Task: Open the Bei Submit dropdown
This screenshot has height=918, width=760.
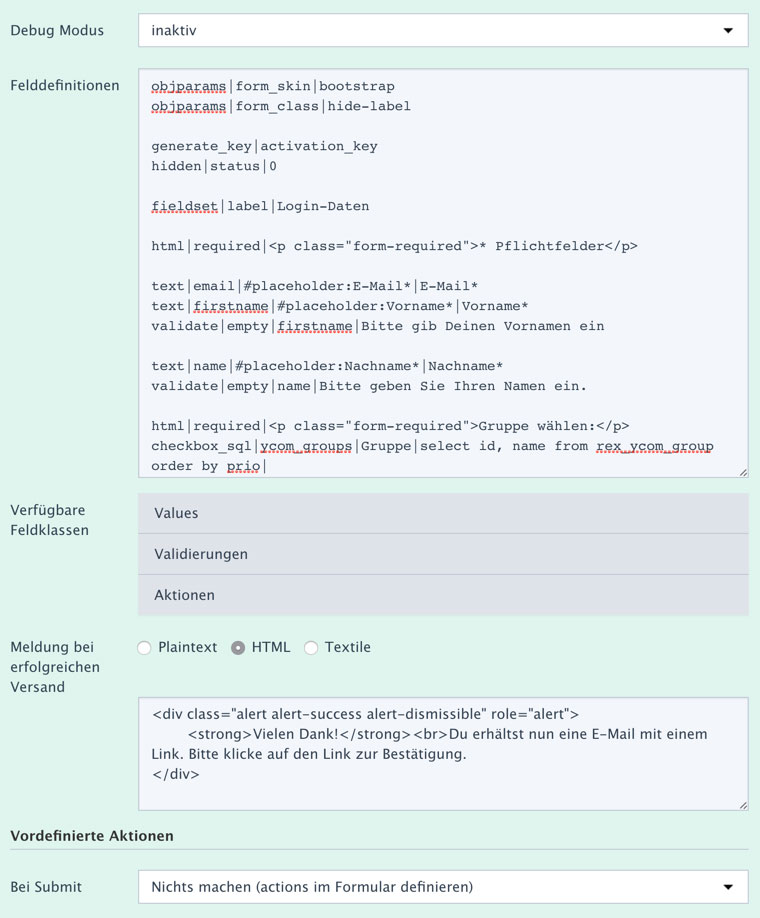Action: (442, 886)
